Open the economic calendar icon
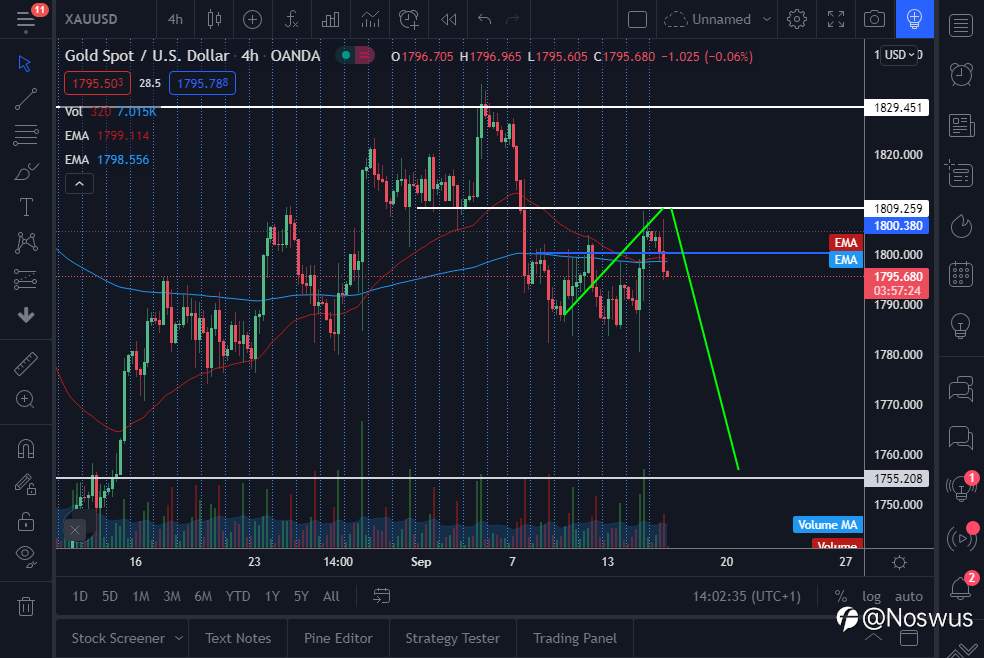This screenshot has width=984, height=658. click(x=961, y=275)
